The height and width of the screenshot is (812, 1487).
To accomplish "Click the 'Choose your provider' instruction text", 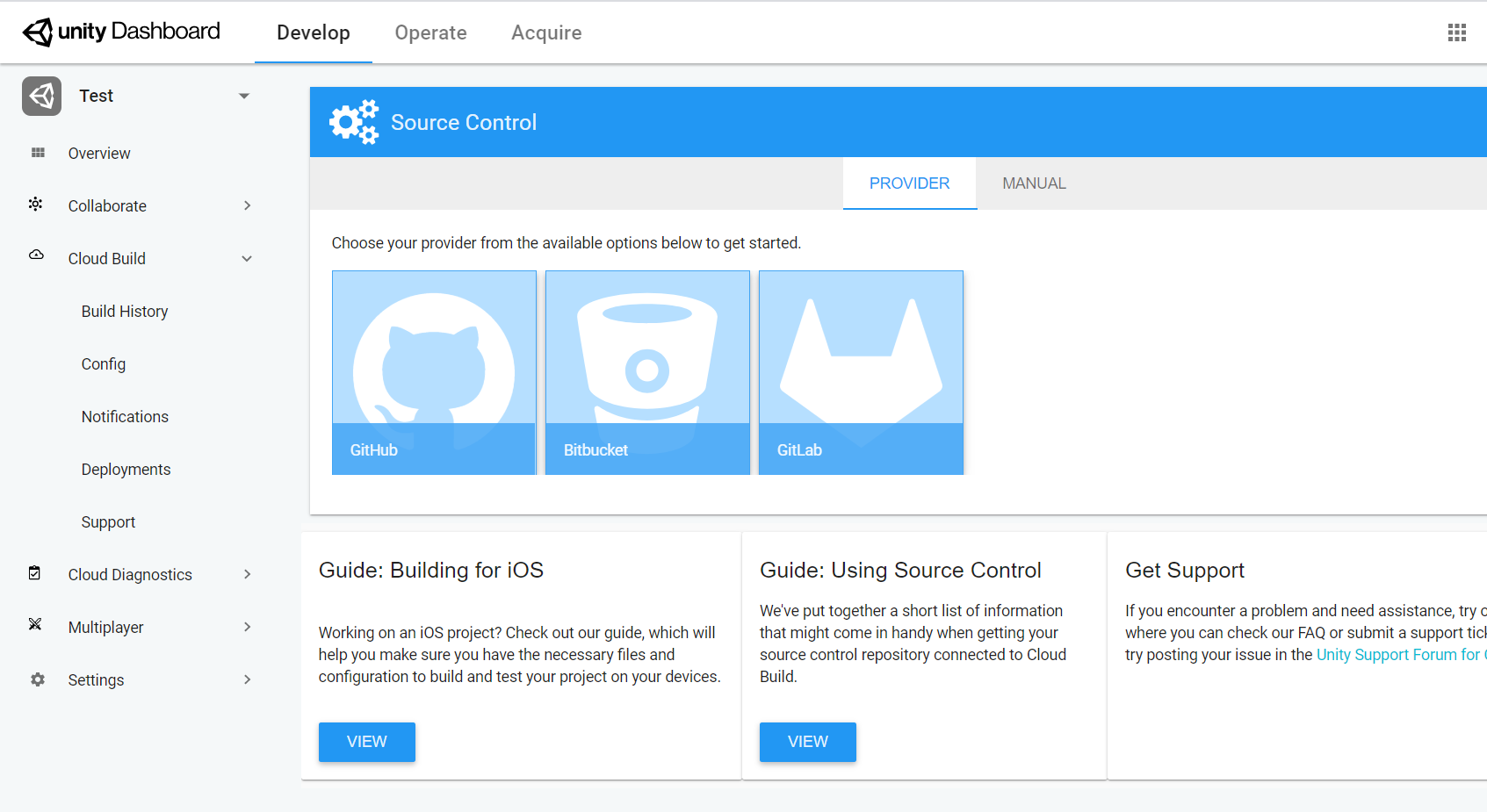I will click(x=567, y=243).
